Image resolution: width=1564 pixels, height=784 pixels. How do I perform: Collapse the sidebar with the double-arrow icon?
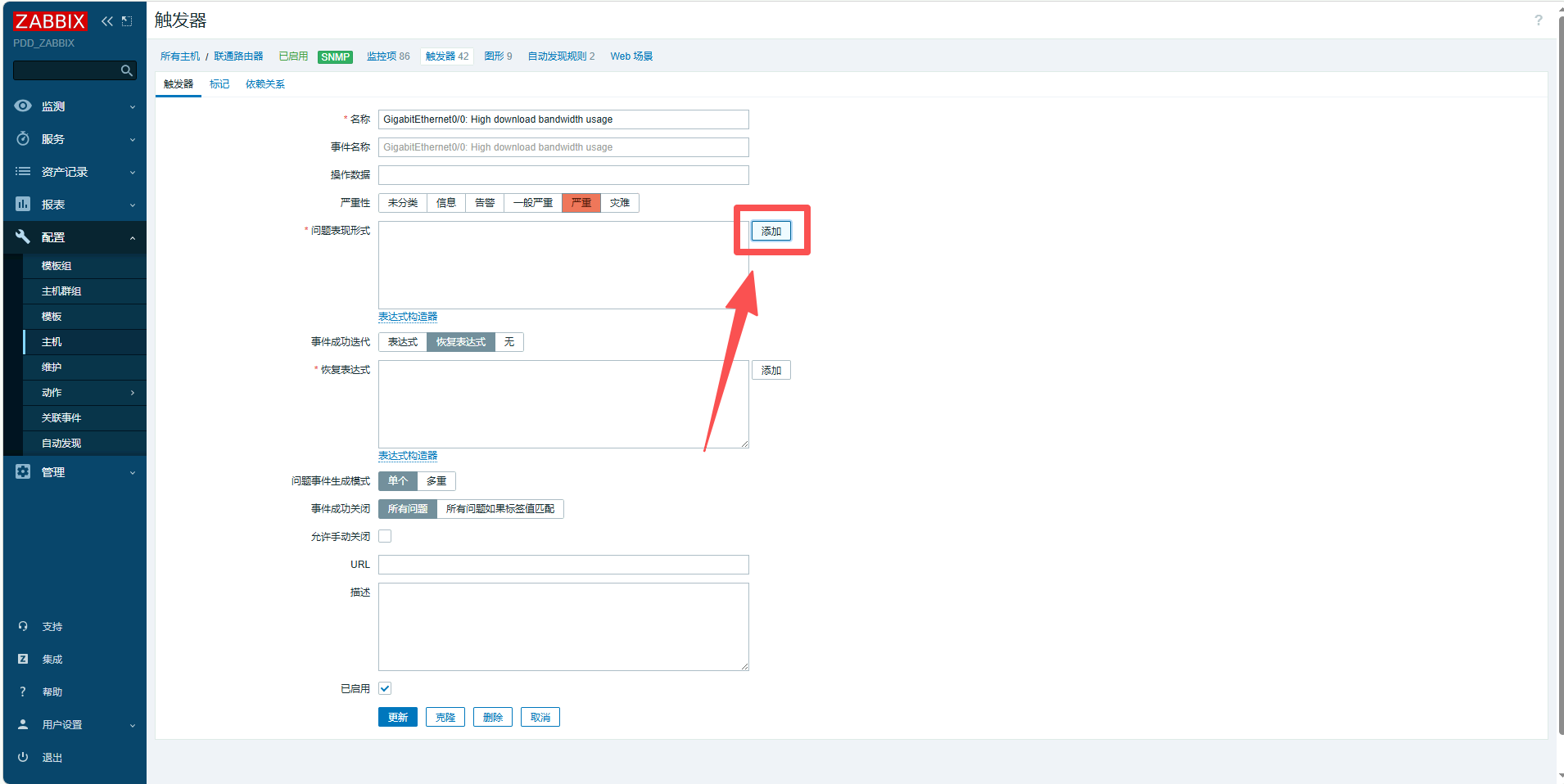(x=107, y=21)
